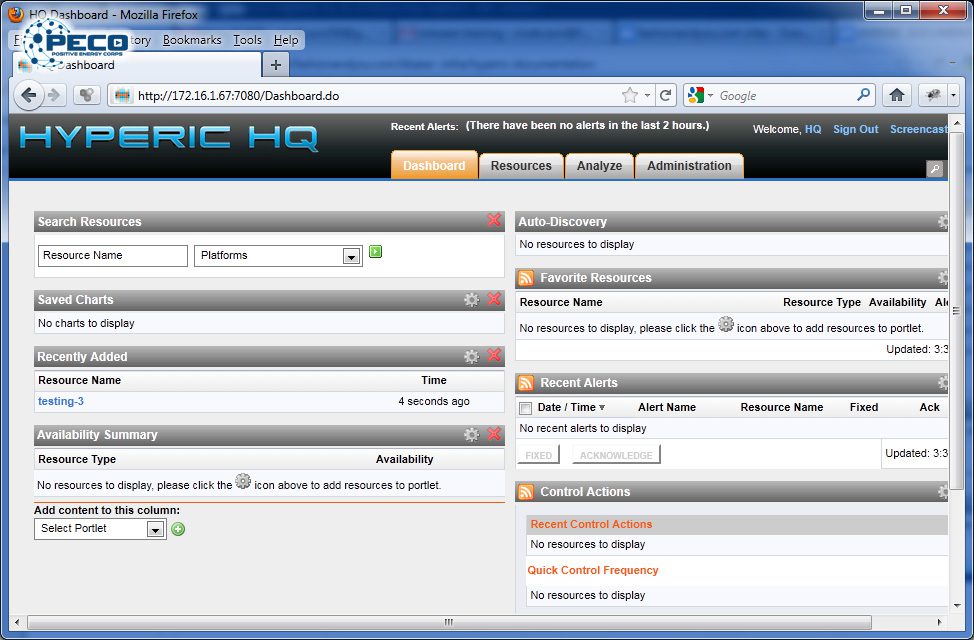Click the FIXED button
This screenshot has width=974, height=640.
tap(539, 455)
